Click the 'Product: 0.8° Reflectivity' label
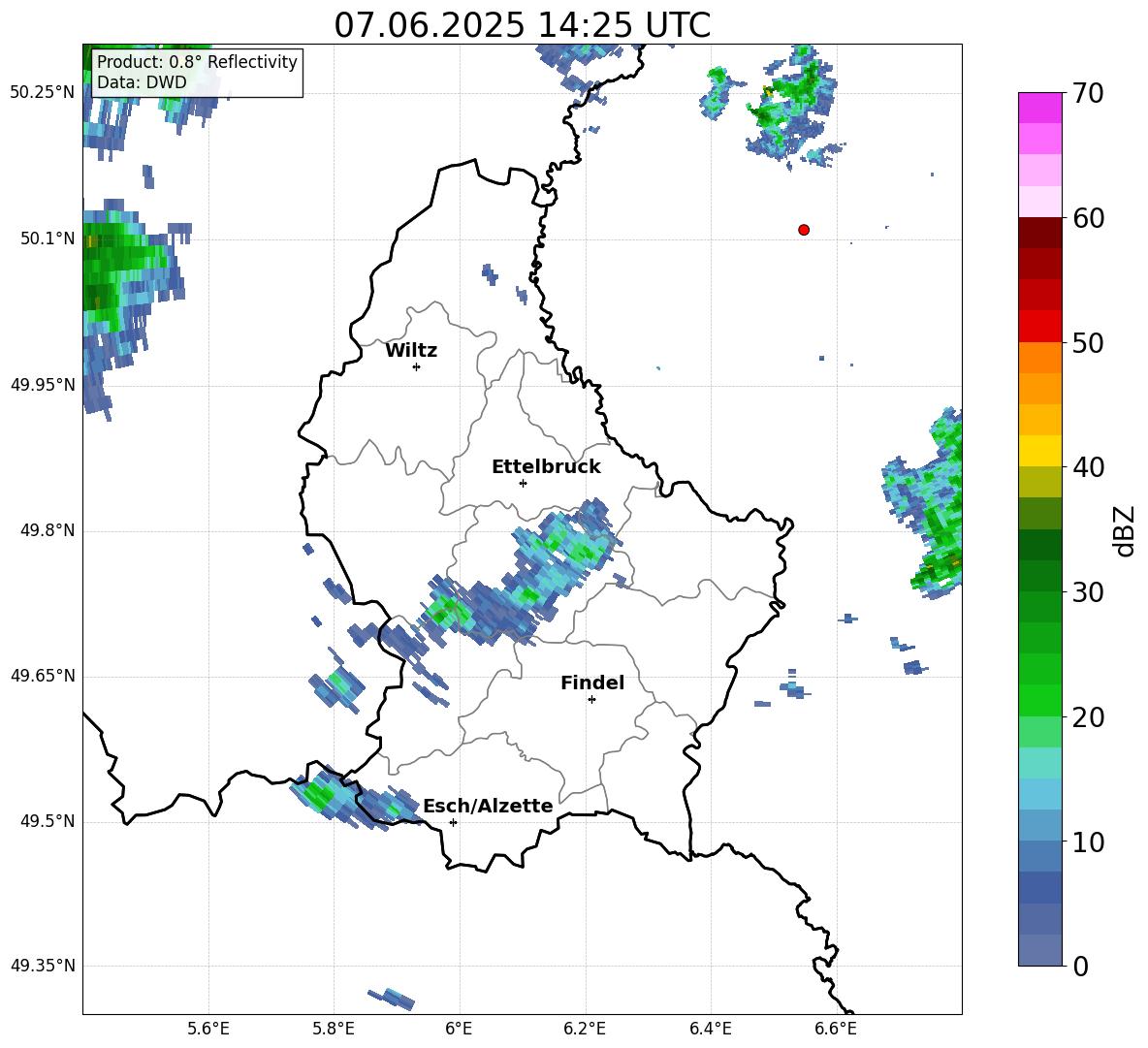 (x=197, y=62)
